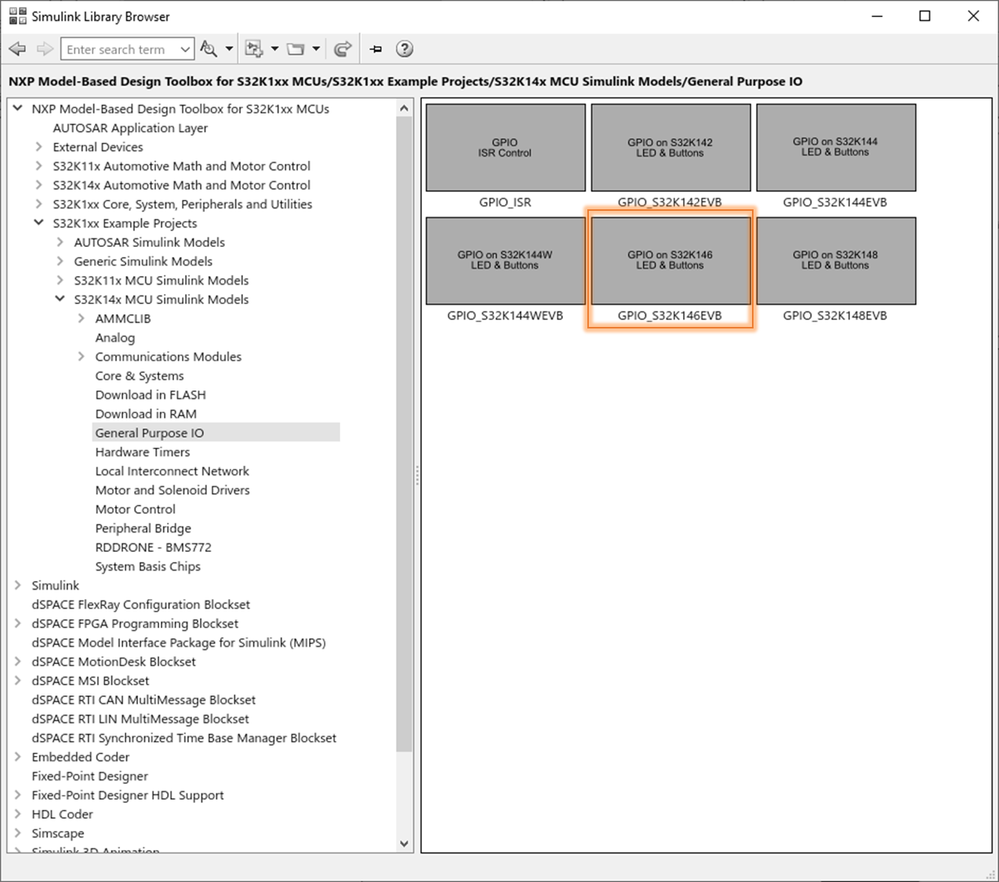Image resolution: width=999 pixels, height=882 pixels.
Task: Select Fixed-Point Designer
Action: coord(90,776)
